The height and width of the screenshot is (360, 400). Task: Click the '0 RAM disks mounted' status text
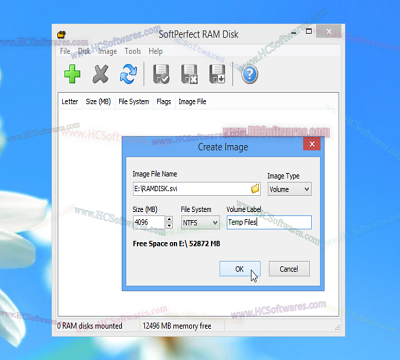click(89, 326)
